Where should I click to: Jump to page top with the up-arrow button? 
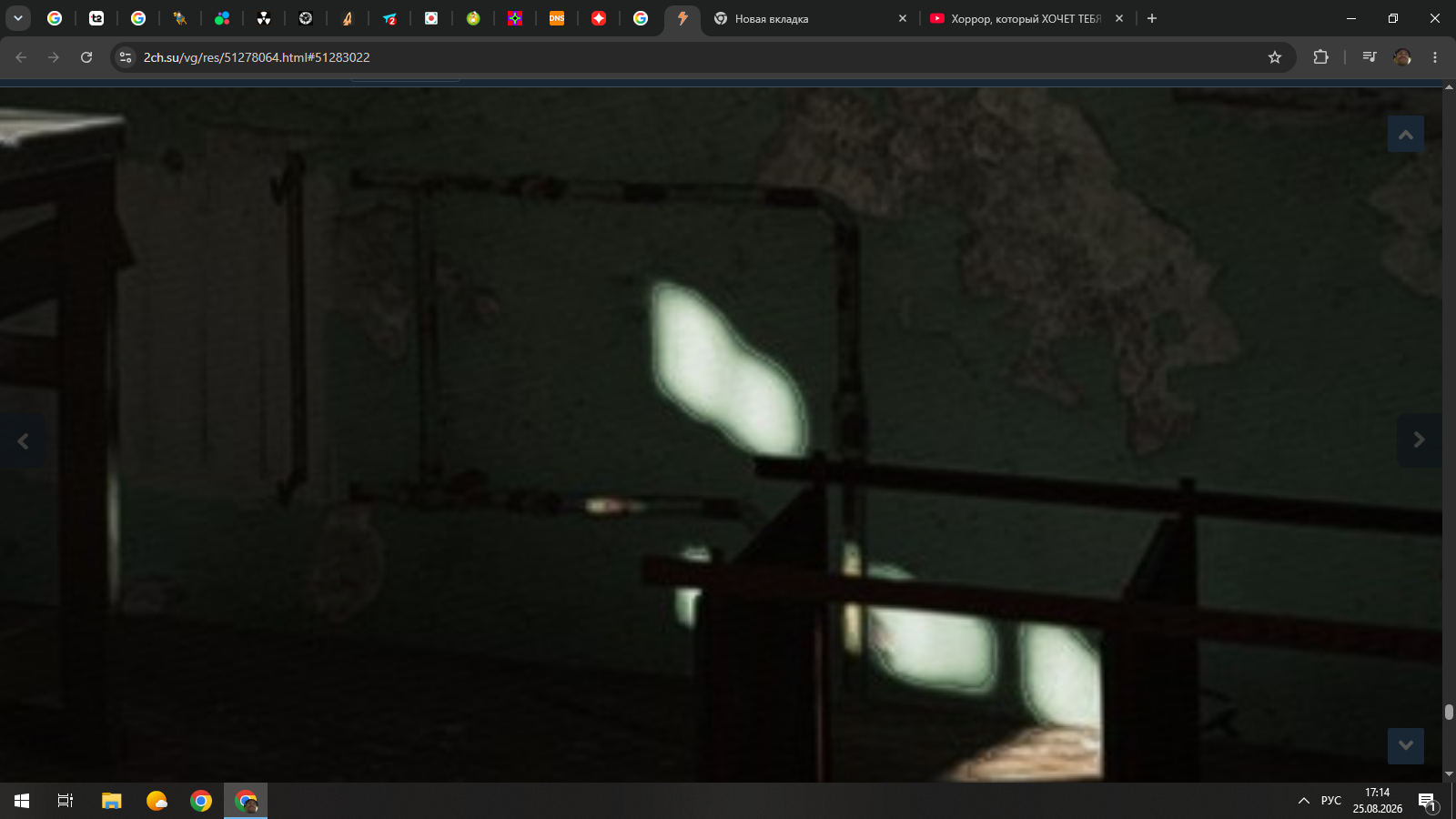[1406, 135]
